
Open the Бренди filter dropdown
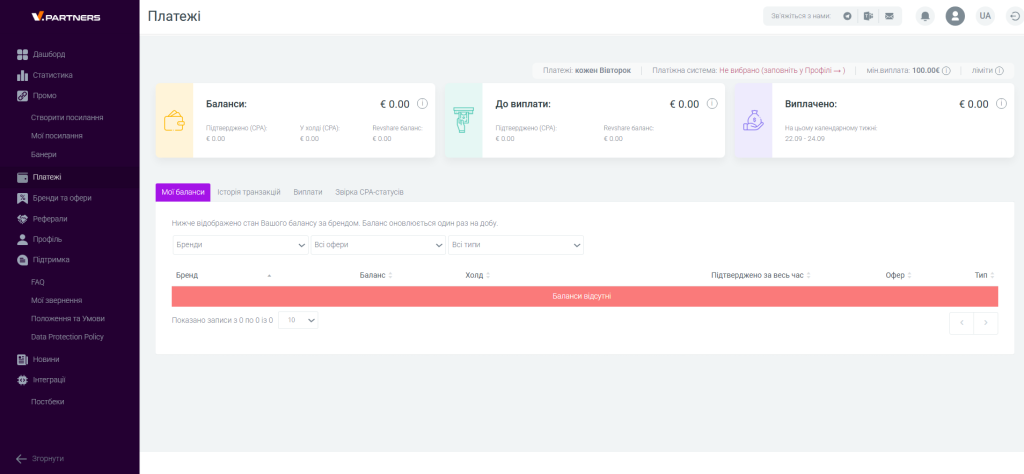coord(240,245)
